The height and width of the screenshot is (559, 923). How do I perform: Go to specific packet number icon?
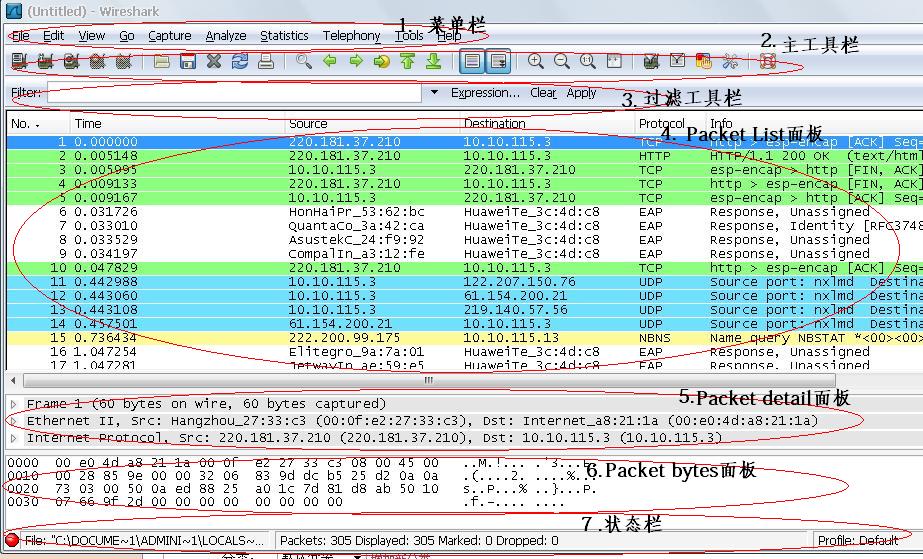pos(381,61)
